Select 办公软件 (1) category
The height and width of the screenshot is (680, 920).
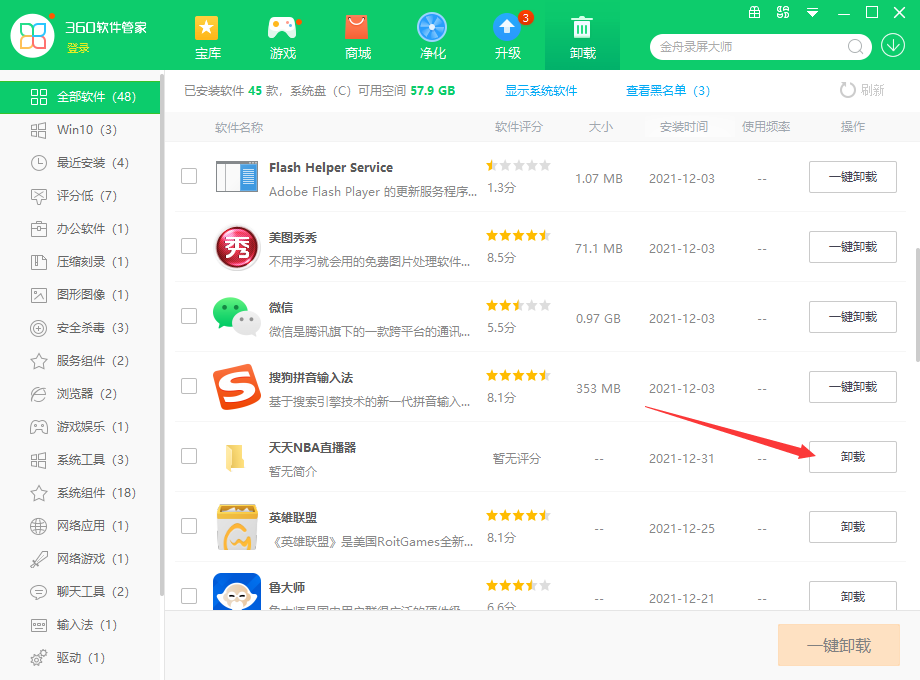pos(80,228)
